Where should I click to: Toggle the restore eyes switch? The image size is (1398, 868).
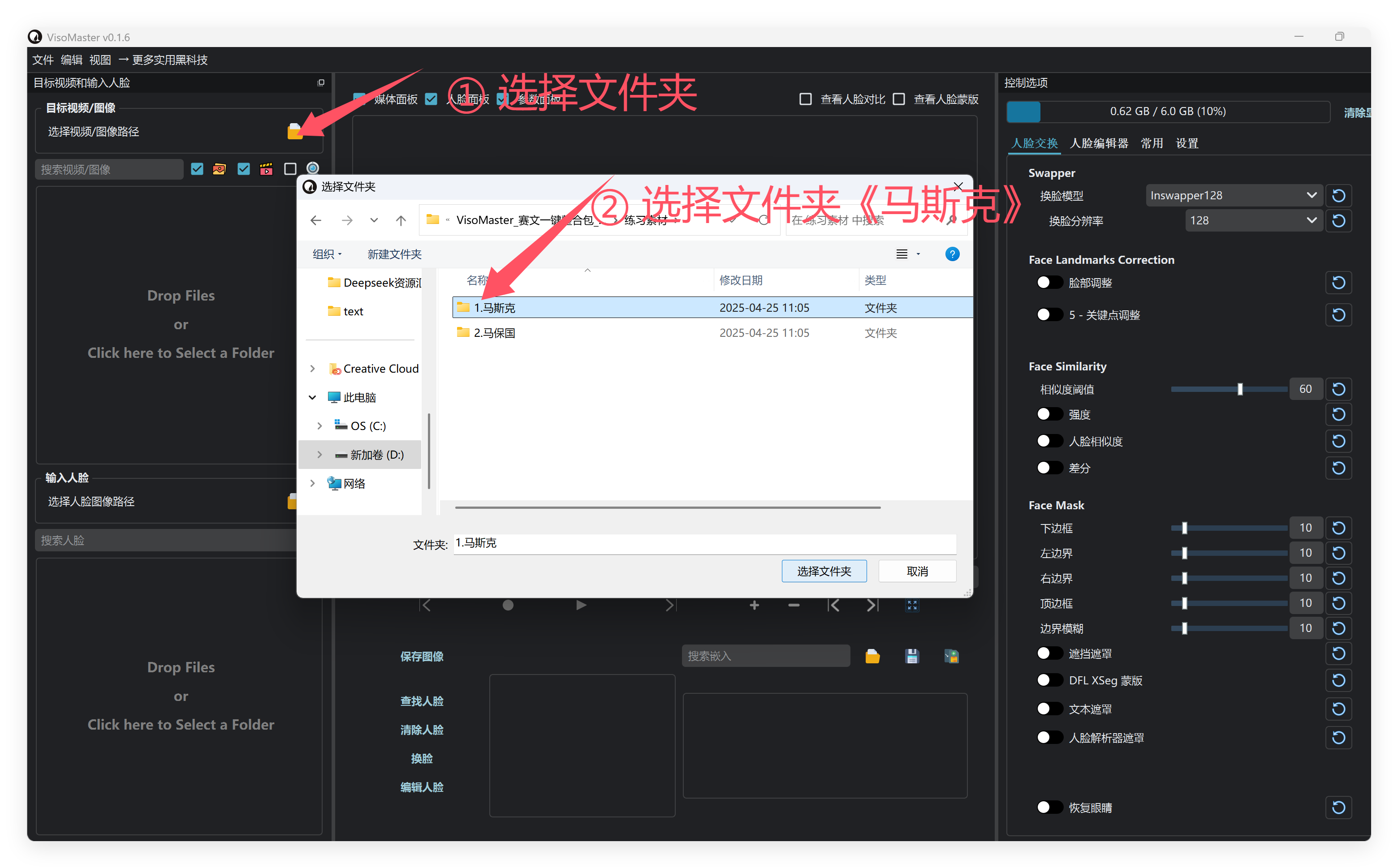pos(1049,808)
